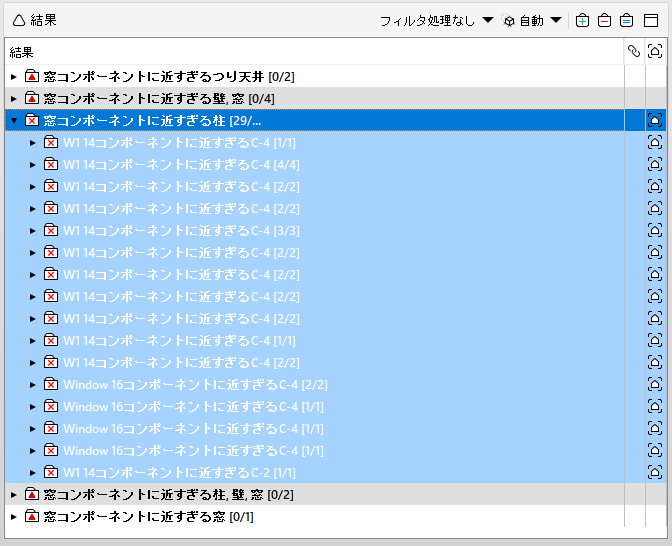672x546 pixels.
Task: Zoom to the W1 14 C-4 [4/4] result
Action: tap(655, 165)
